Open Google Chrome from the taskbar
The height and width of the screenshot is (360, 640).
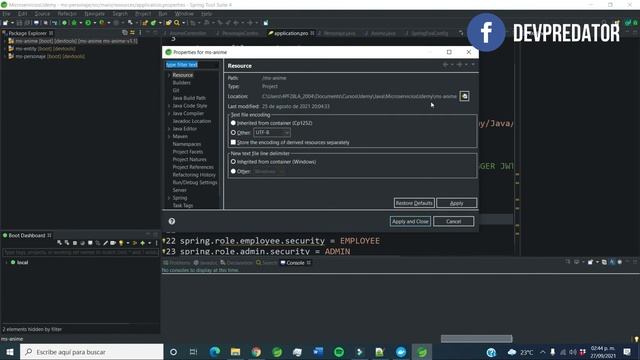coord(256,351)
